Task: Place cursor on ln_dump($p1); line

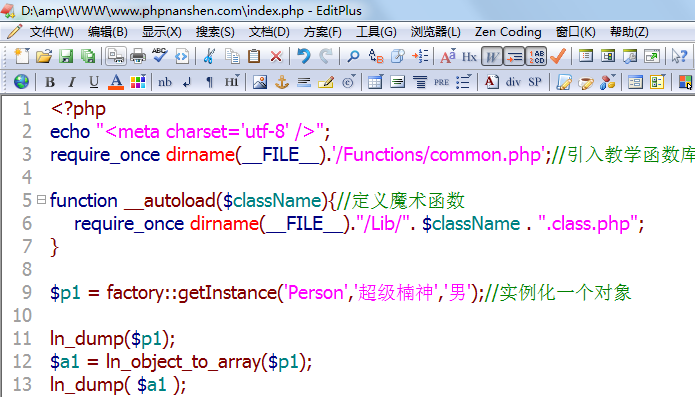Action: click(x=113, y=339)
